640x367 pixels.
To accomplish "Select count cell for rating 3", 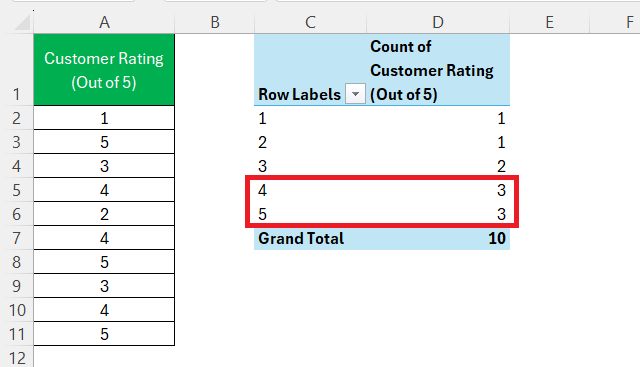I will (438, 166).
